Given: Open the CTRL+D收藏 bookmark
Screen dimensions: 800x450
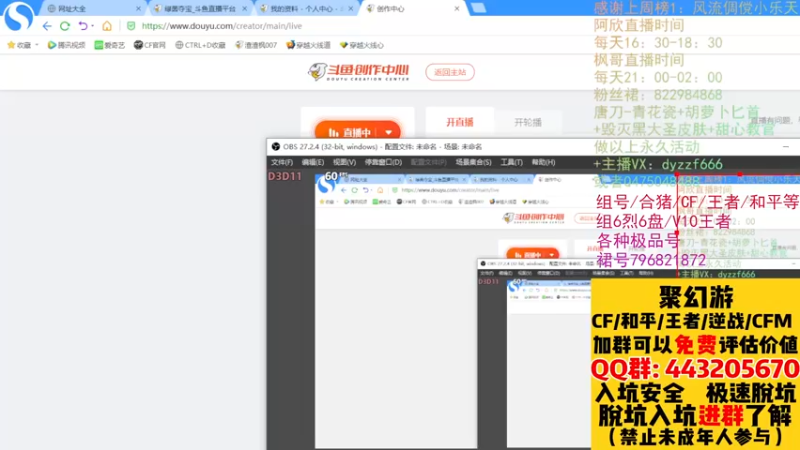Looking at the screenshot, I should point(200,45).
